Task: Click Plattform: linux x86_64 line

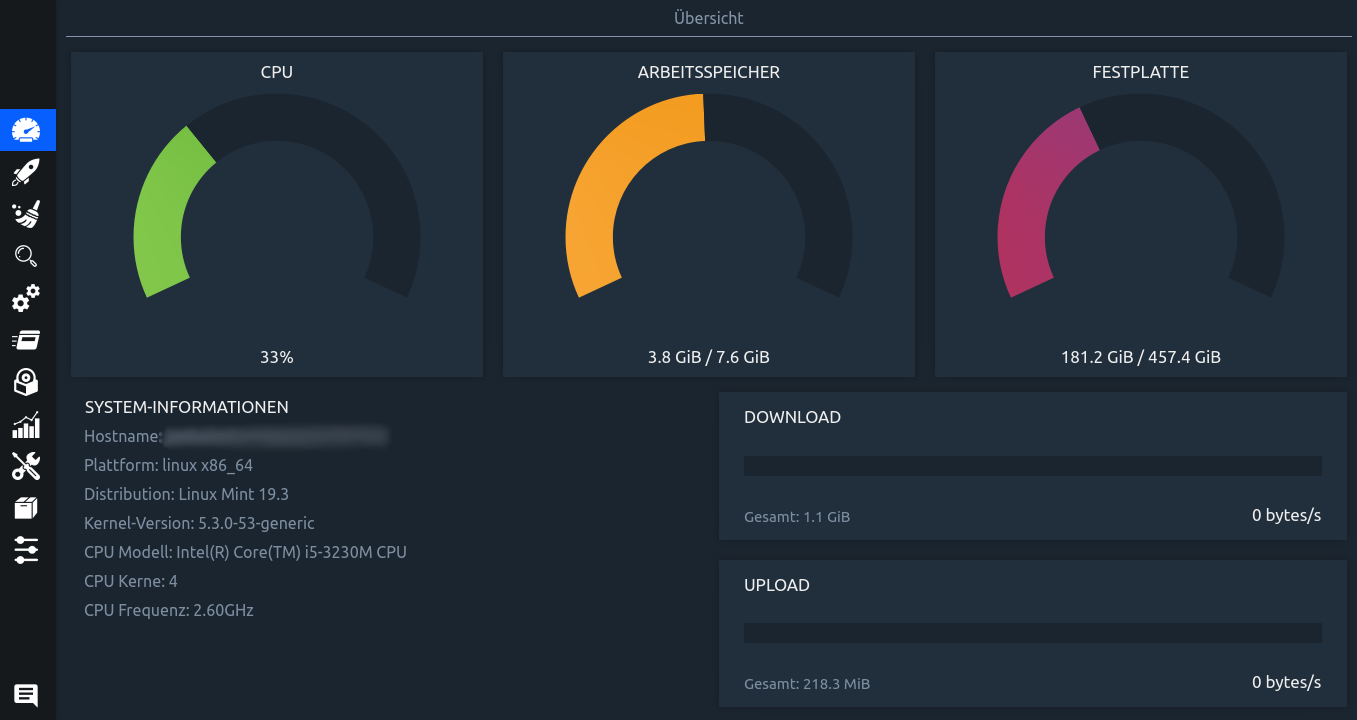Action: pos(168,465)
